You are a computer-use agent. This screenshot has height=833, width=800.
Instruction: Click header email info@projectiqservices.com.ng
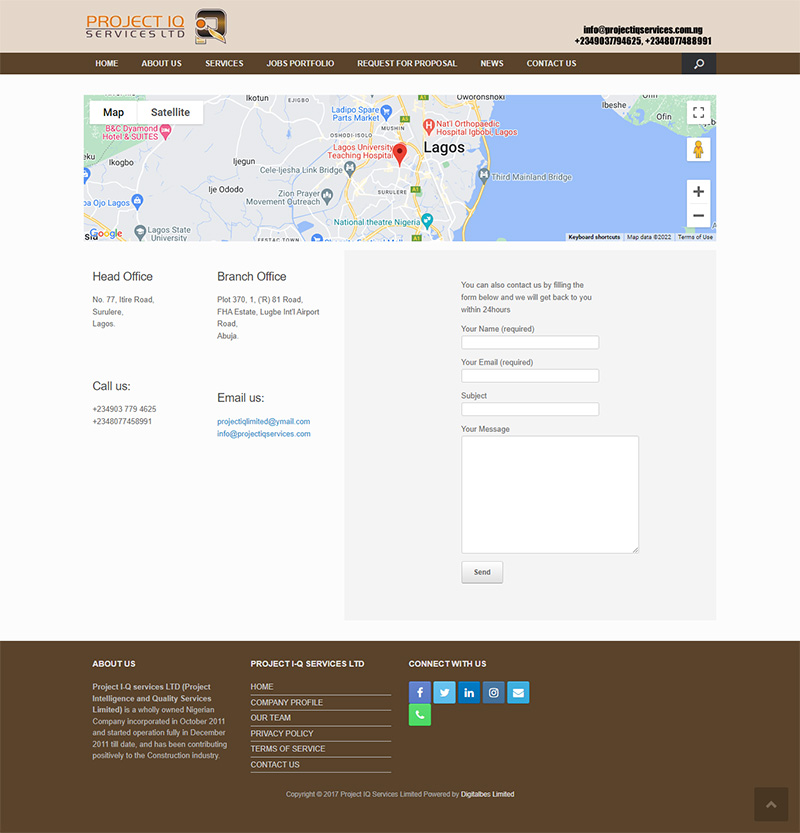pos(643,30)
